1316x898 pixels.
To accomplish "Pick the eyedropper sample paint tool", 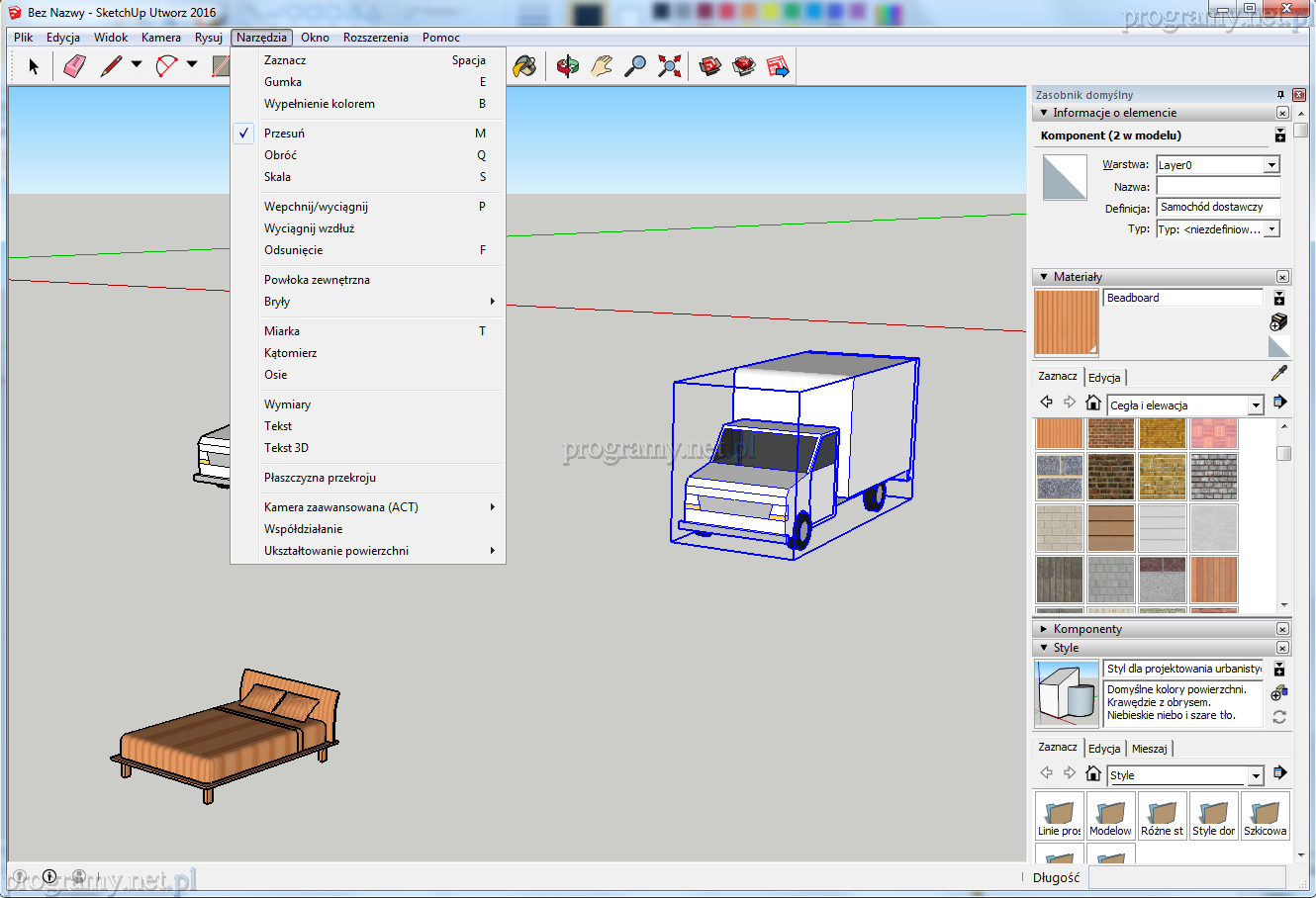I will coord(1279,374).
